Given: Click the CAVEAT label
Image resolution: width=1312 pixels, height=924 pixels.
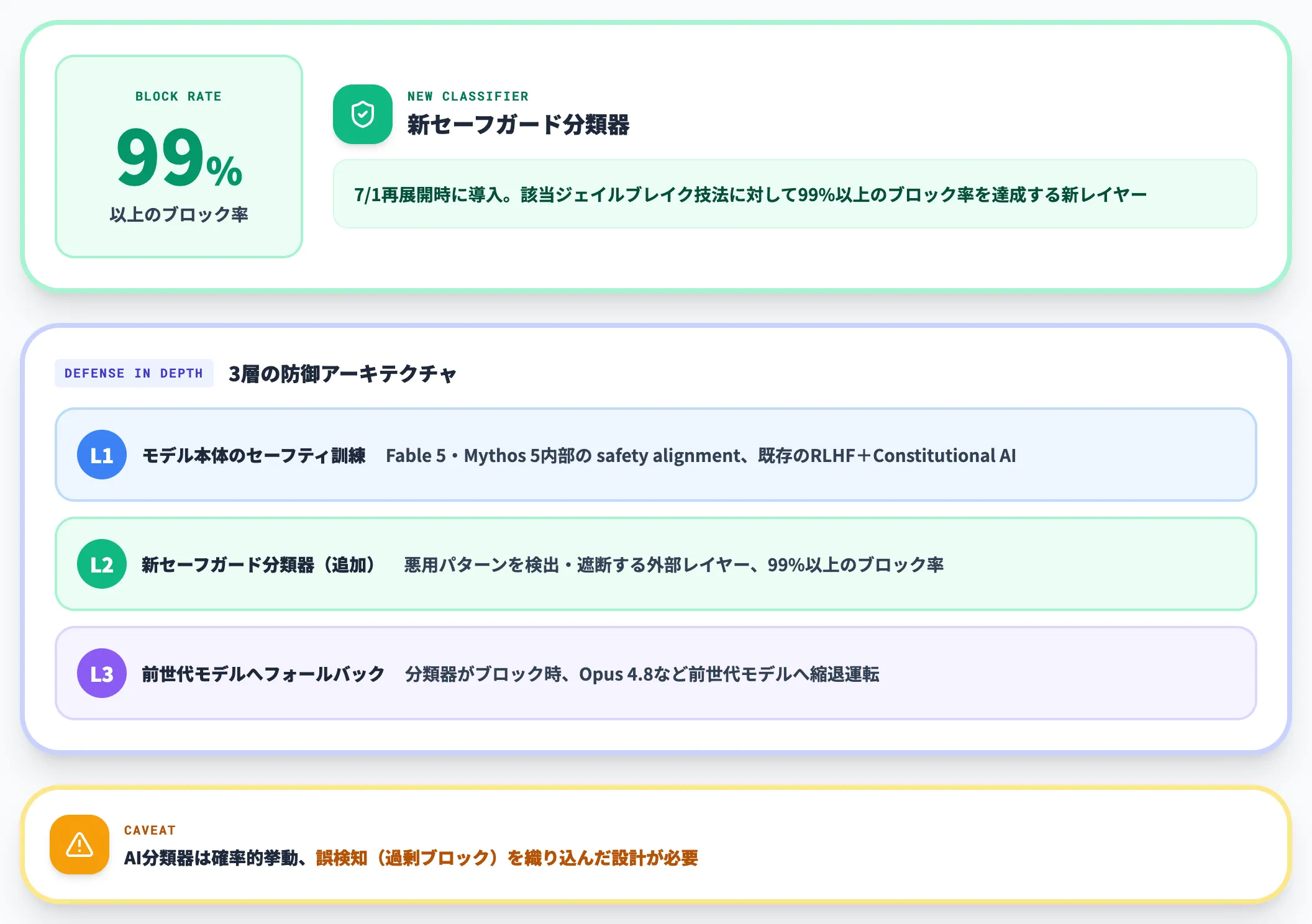Looking at the screenshot, I should coord(150,830).
